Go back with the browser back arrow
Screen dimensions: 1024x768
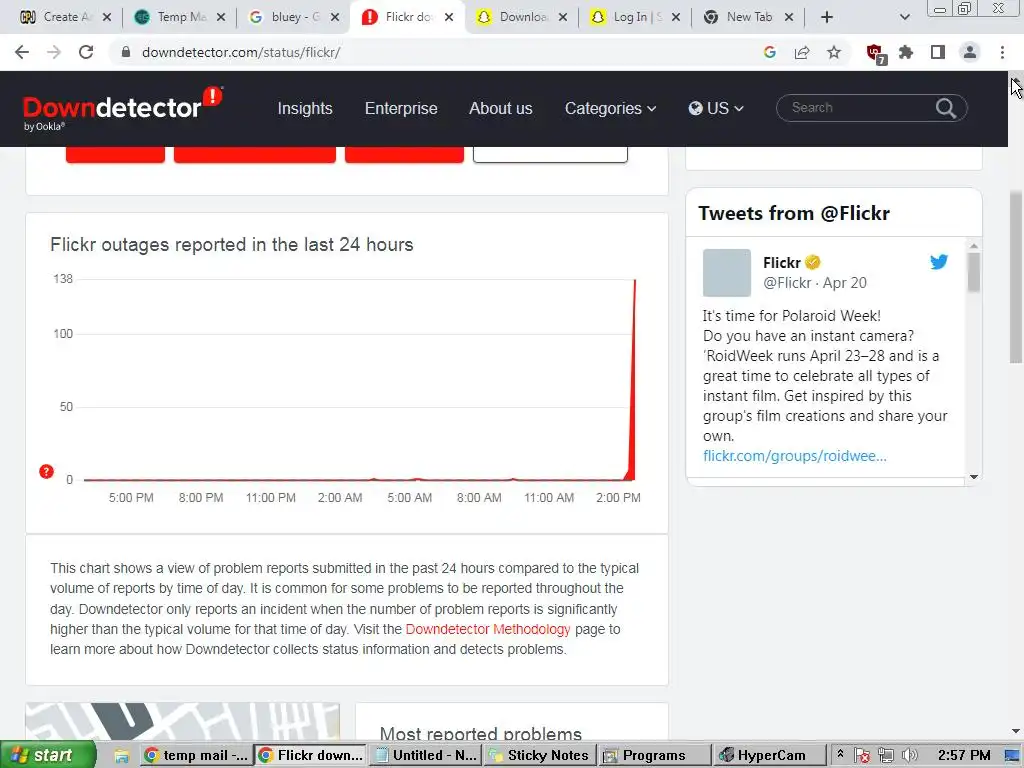(22, 52)
